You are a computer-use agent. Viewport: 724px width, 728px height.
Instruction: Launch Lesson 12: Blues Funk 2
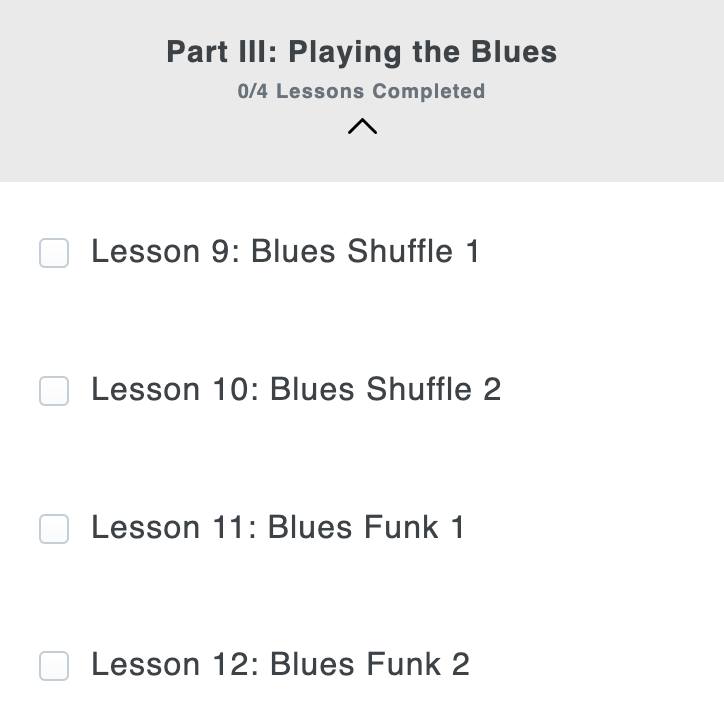point(280,664)
